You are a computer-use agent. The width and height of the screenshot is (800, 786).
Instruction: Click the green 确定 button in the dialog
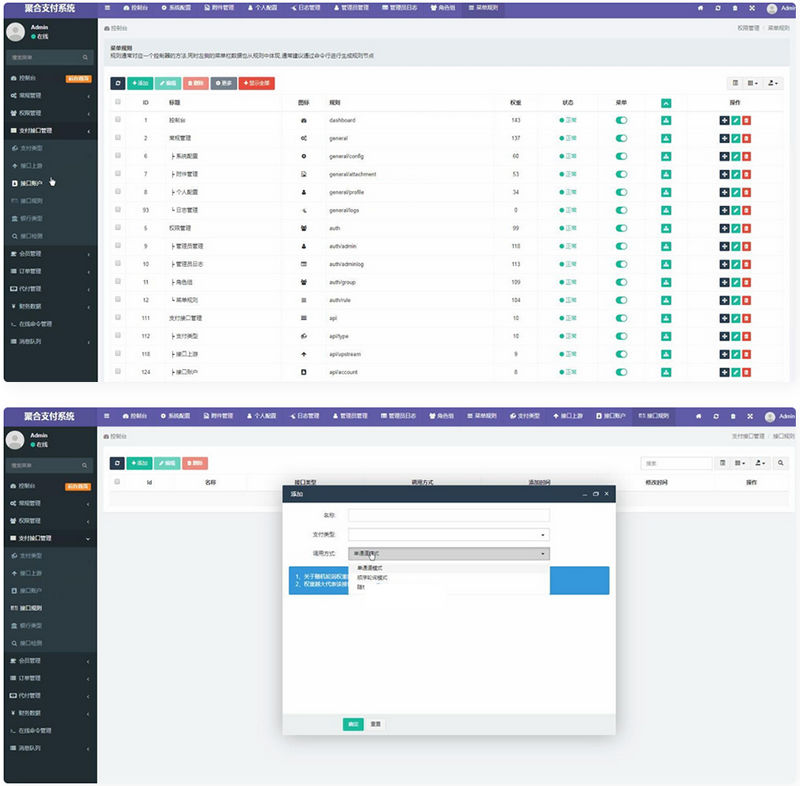point(353,723)
